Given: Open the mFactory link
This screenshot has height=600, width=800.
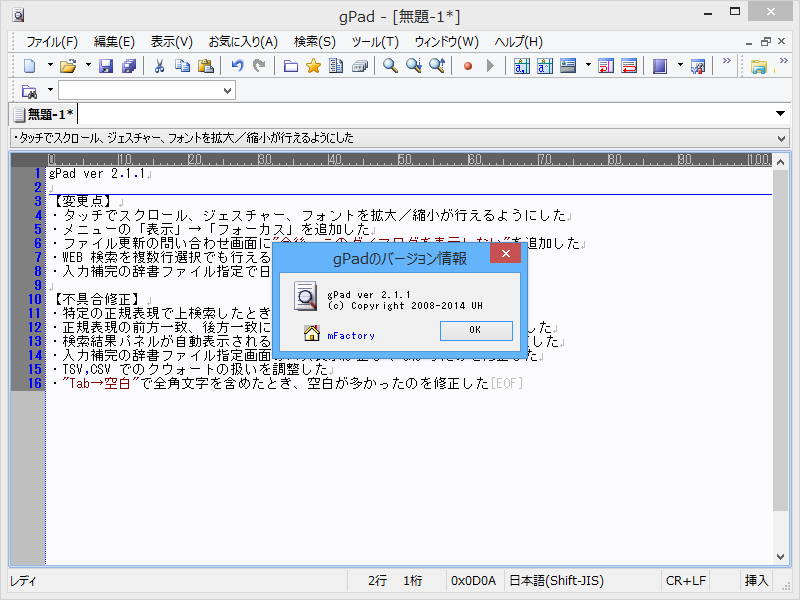Looking at the screenshot, I should (x=351, y=336).
